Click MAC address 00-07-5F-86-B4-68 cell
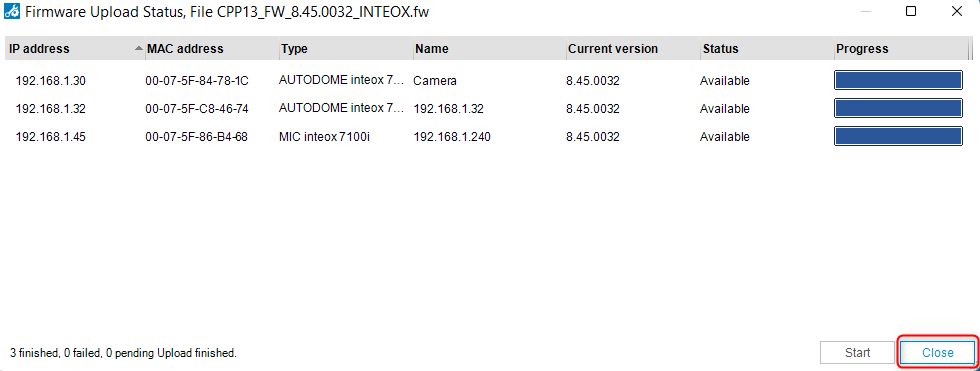This screenshot has width=980, height=371. [196, 137]
